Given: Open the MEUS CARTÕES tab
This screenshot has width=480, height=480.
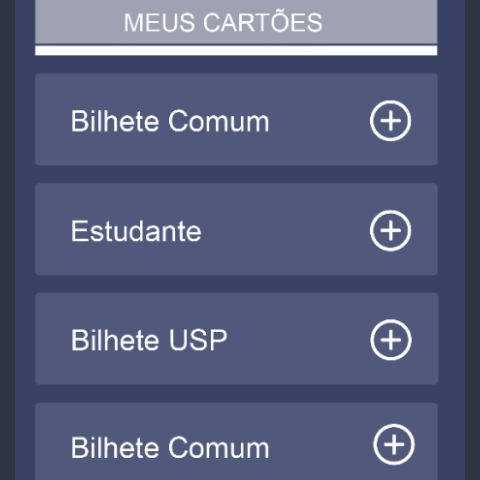Looking at the screenshot, I should tap(236, 22).
